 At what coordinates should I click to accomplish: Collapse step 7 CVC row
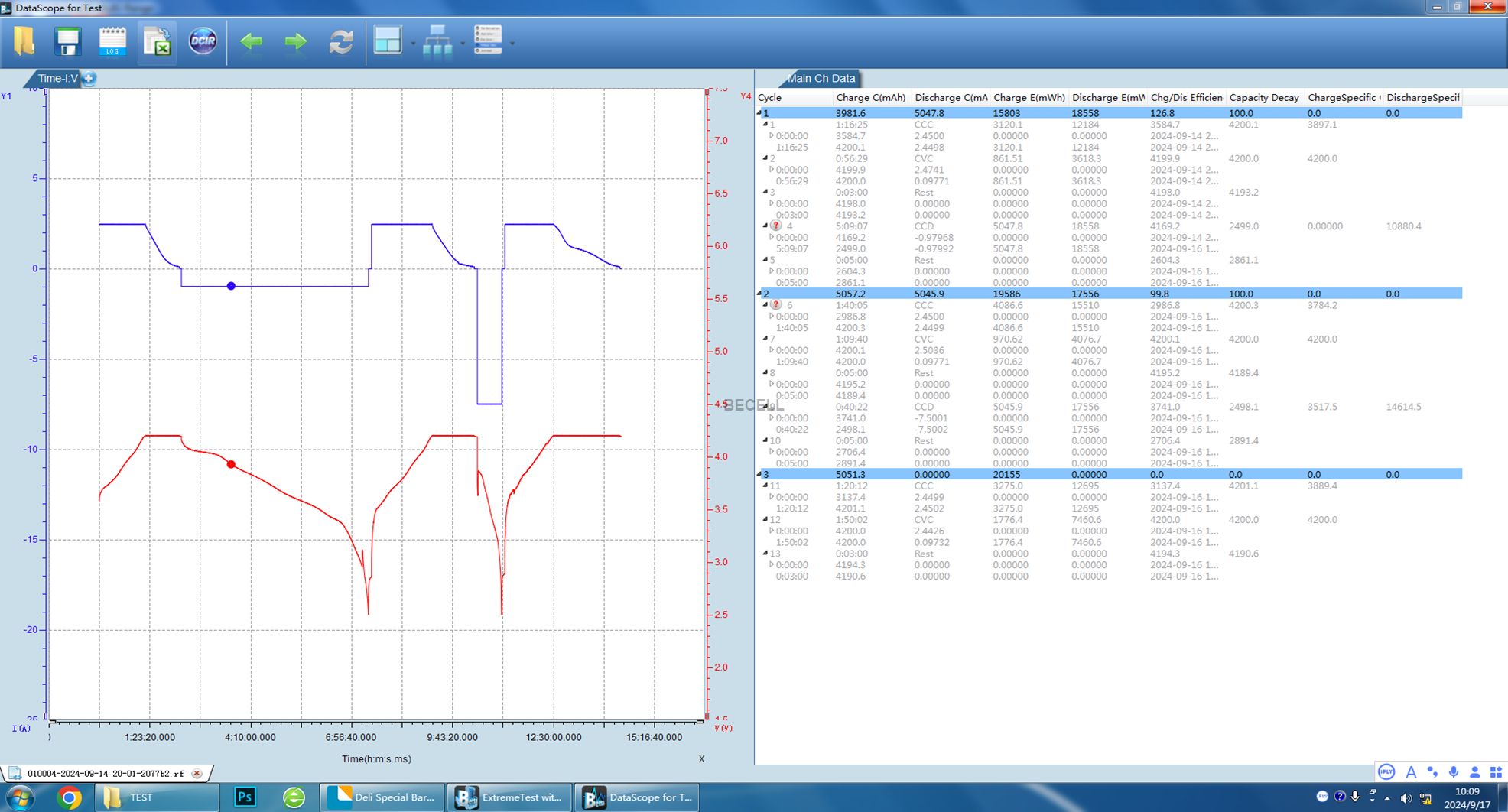[765, 339]
